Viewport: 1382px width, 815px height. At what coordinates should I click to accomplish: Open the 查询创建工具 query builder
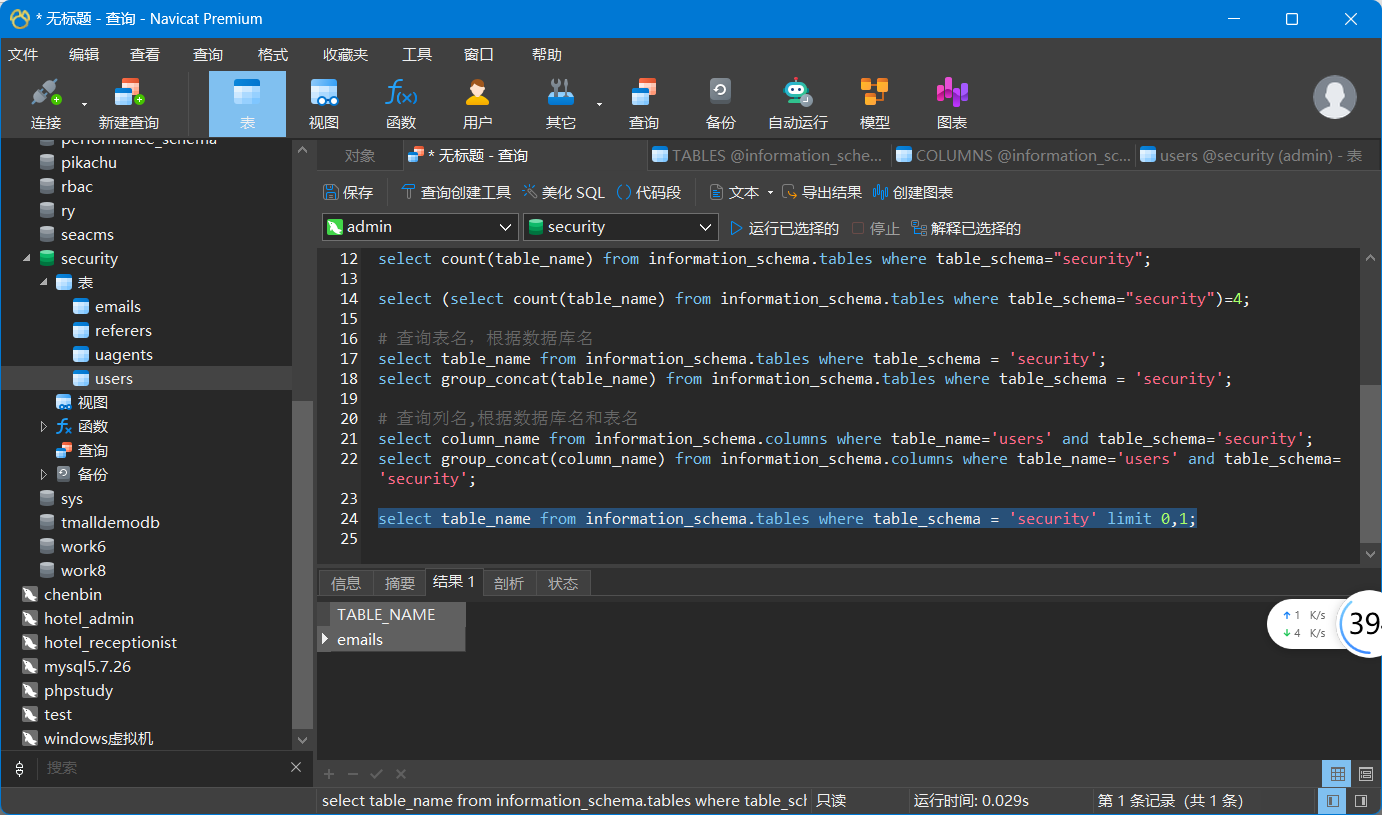[x=456, y=192]
